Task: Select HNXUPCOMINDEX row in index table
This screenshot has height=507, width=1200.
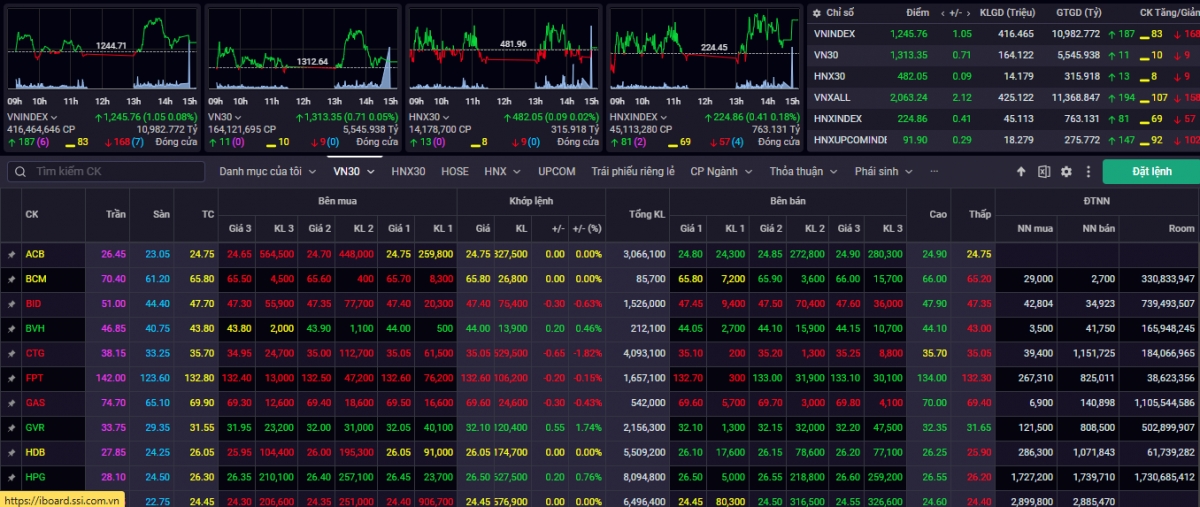Action: (1003, 139)
